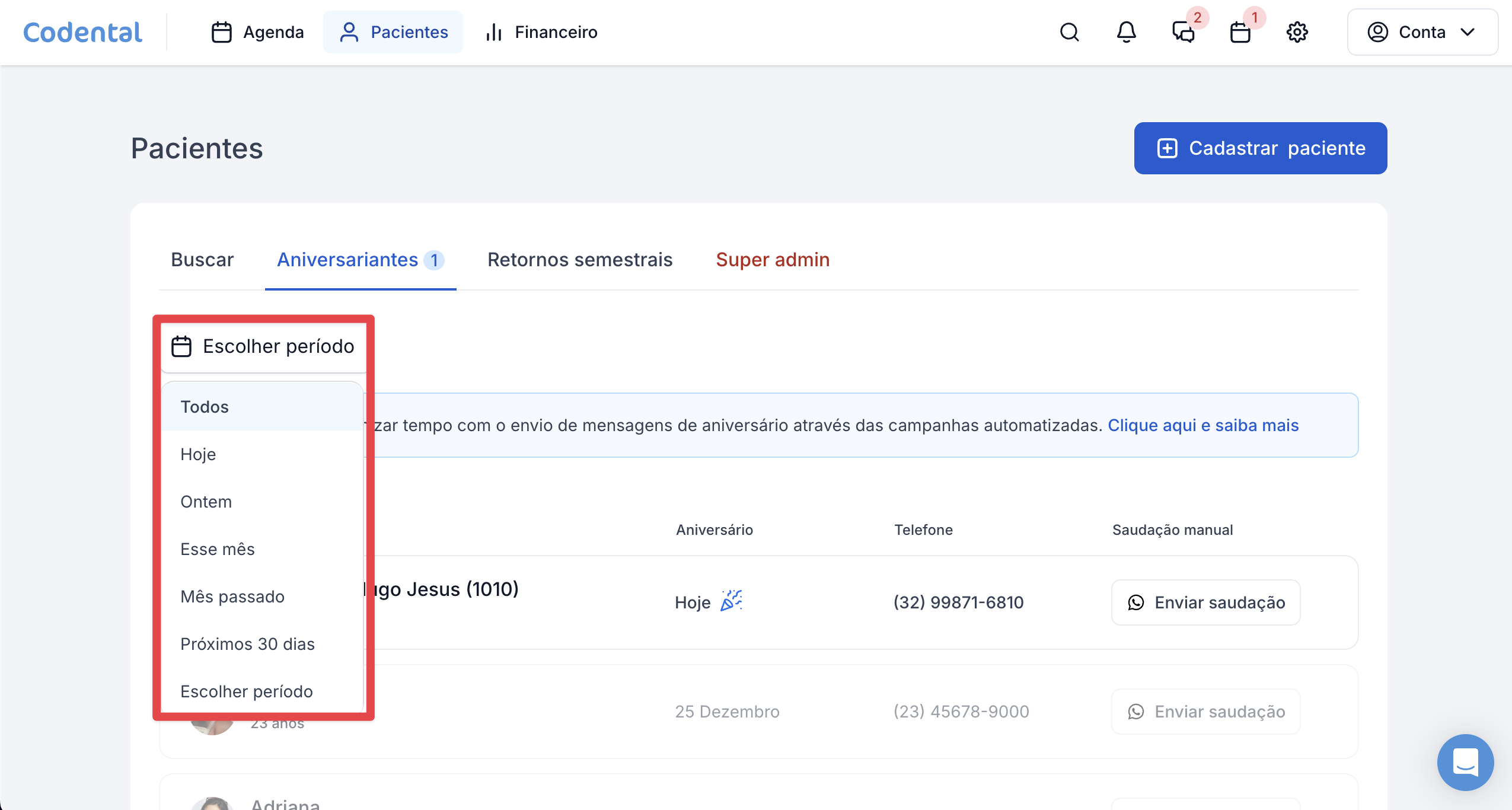
Task: Expand the Conta account dropdown
Action: (x=1422, y=32)
